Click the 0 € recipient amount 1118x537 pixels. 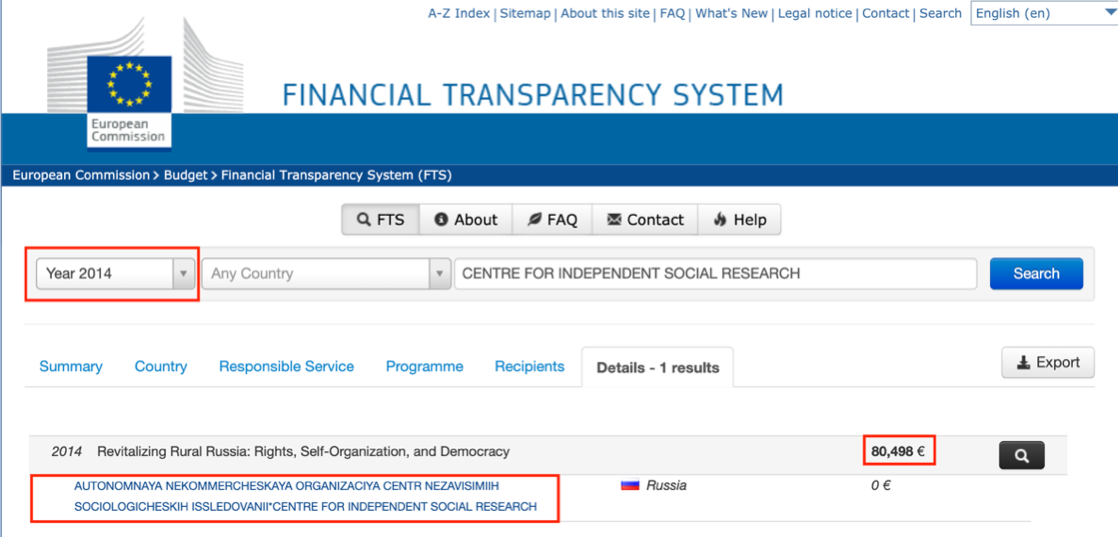click(881, 486)
